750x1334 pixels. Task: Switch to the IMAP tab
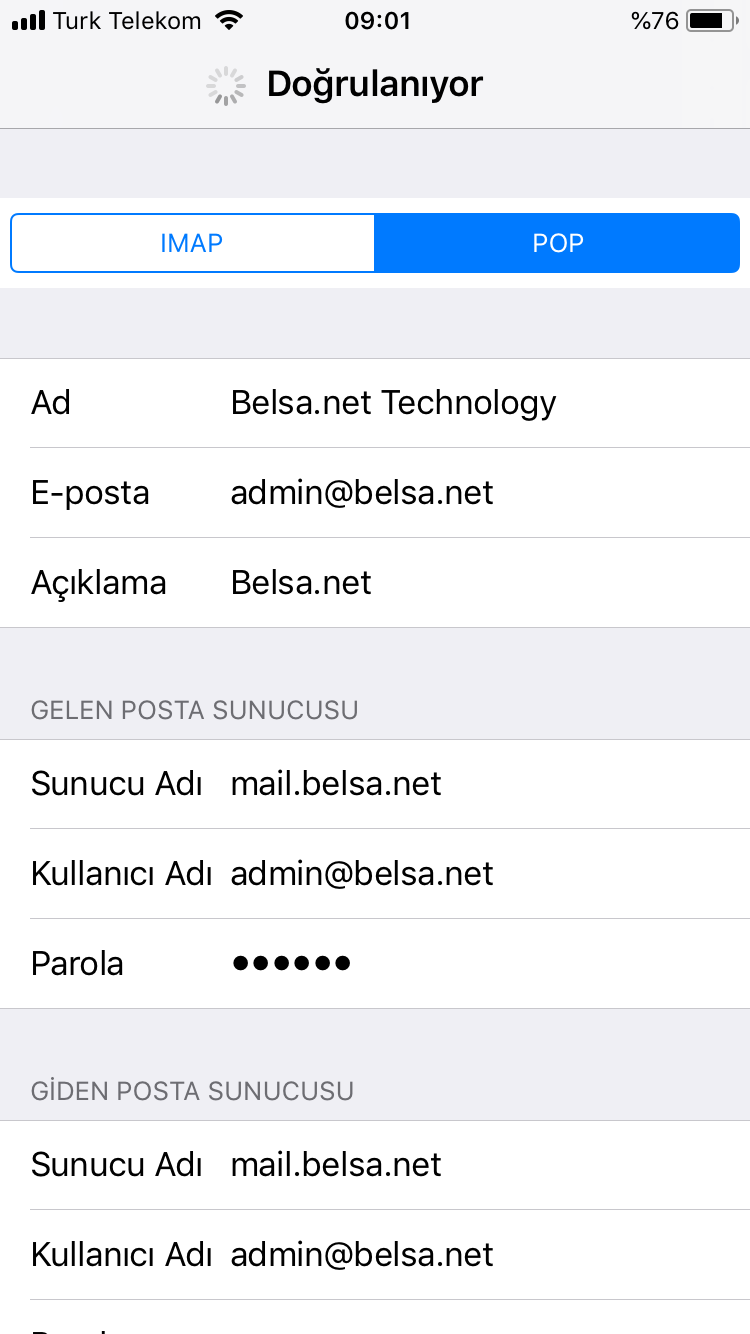[192, 243]
